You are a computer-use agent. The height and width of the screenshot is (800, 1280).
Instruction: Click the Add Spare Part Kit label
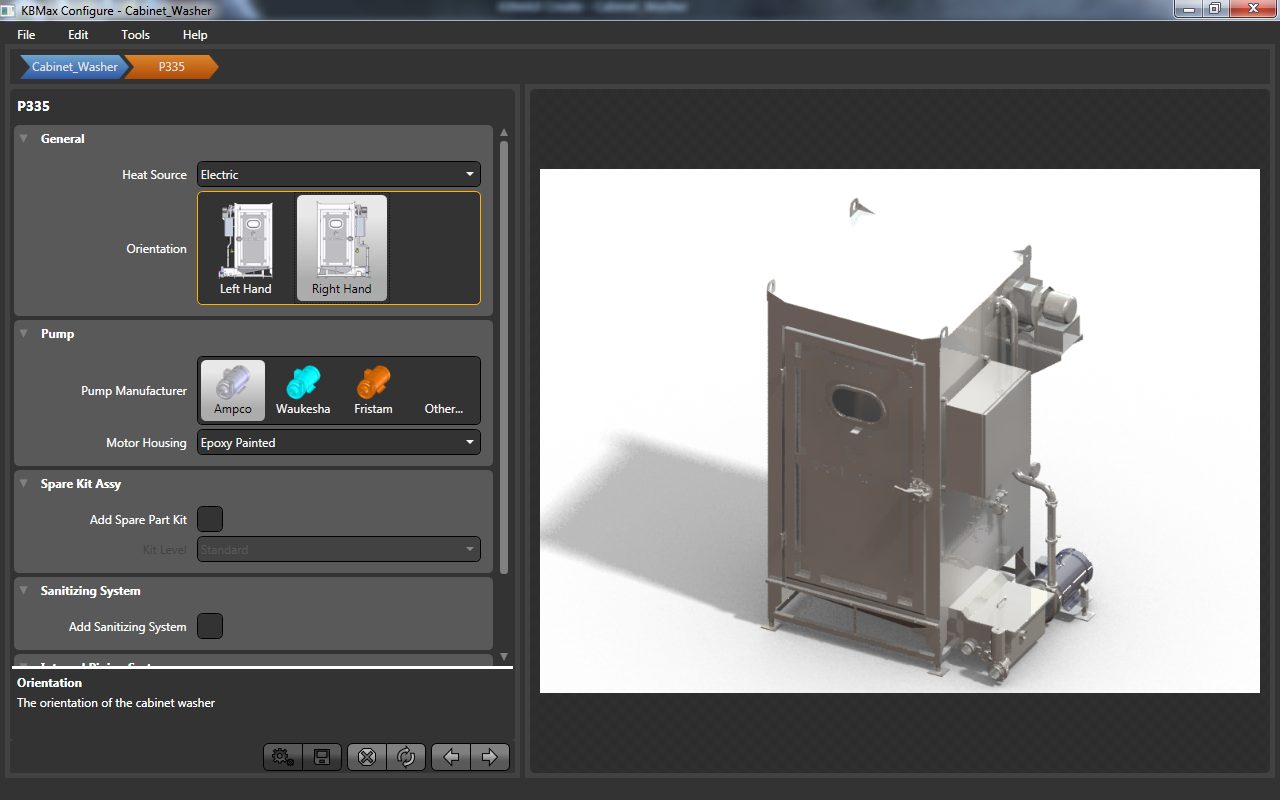tap(138, 520)
